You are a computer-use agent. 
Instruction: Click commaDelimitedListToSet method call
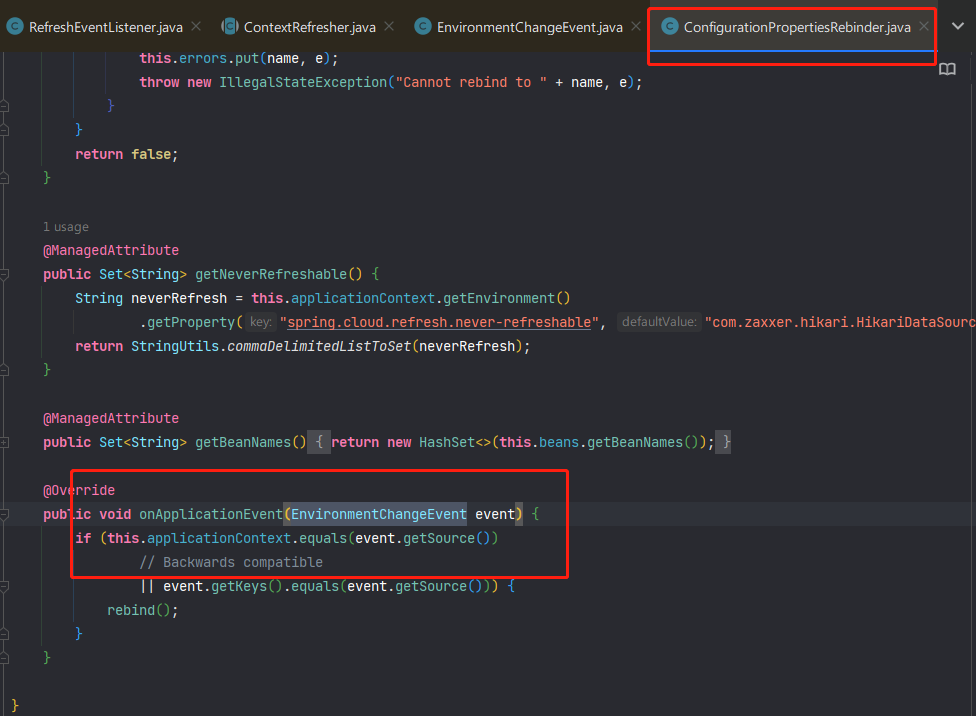coord(319,347)
